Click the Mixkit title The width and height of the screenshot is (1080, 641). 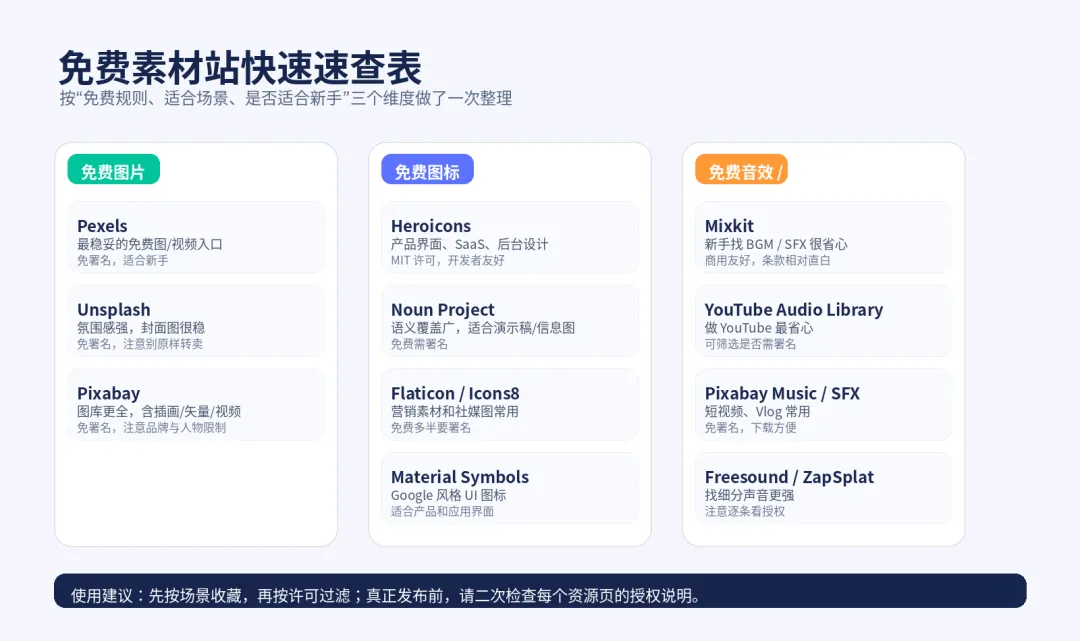point(729,226)
